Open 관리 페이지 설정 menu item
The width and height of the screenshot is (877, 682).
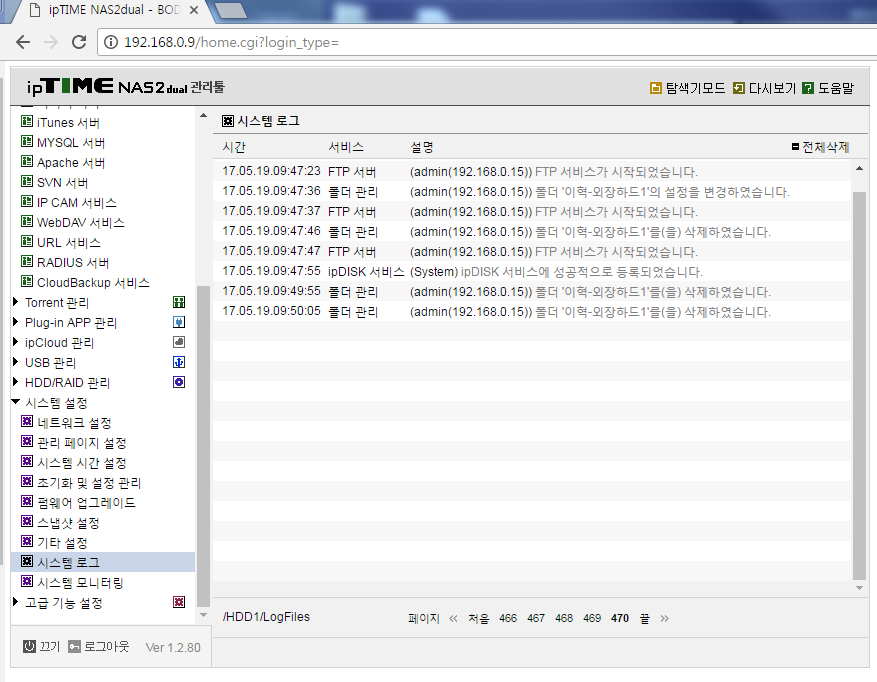click(82, 443)
